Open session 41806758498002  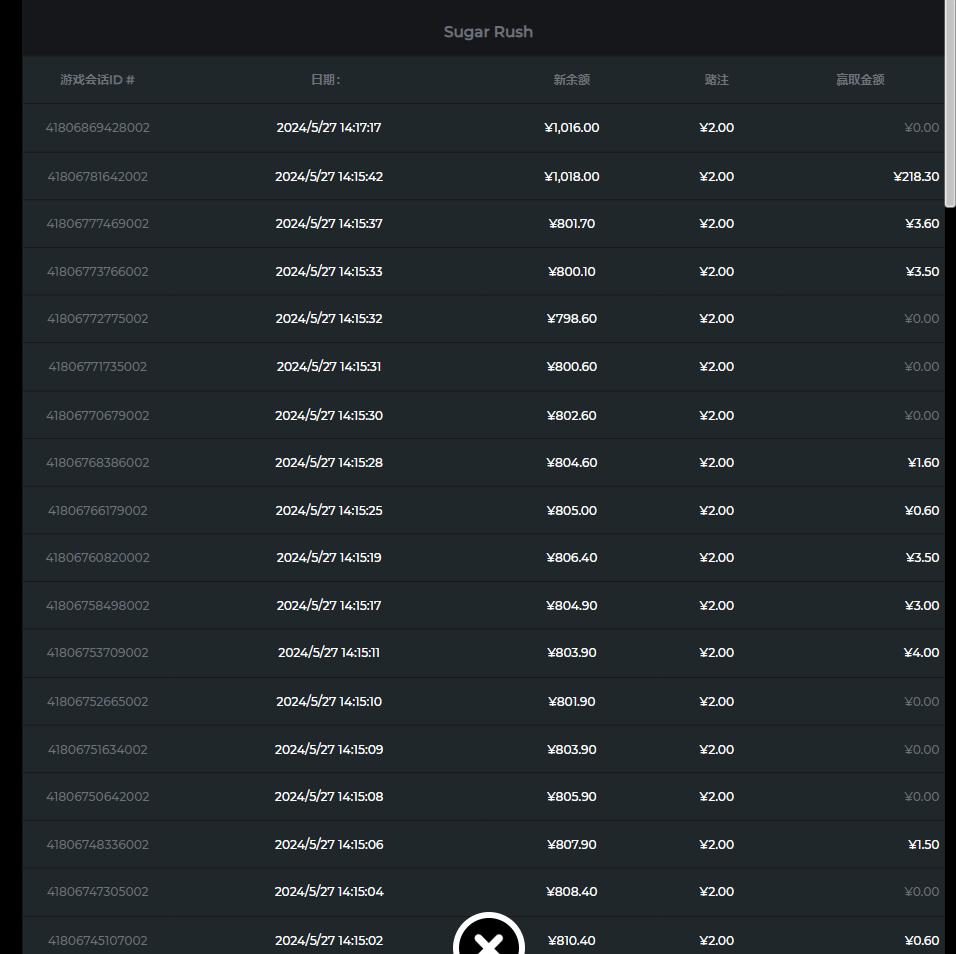pyautogui.click(x=98, y=605)
